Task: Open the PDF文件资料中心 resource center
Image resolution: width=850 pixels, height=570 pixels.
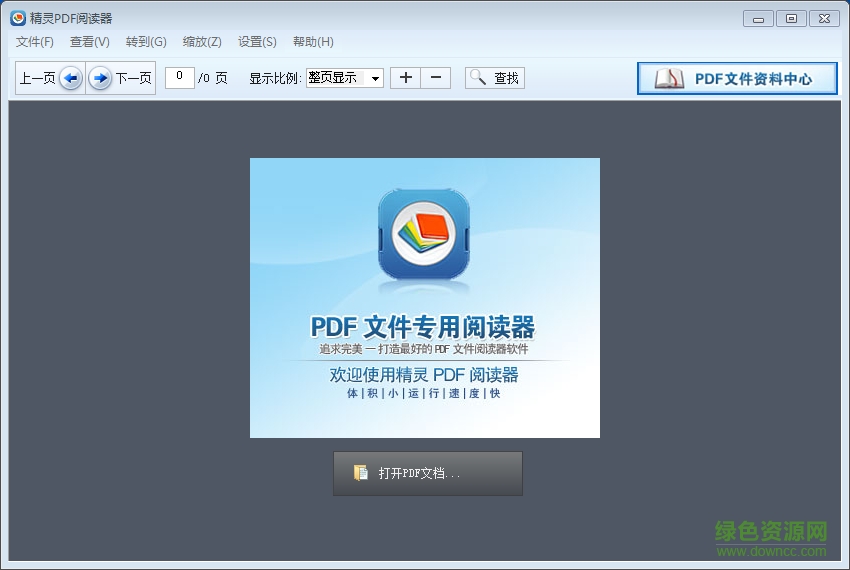Action: click(737, 79)
